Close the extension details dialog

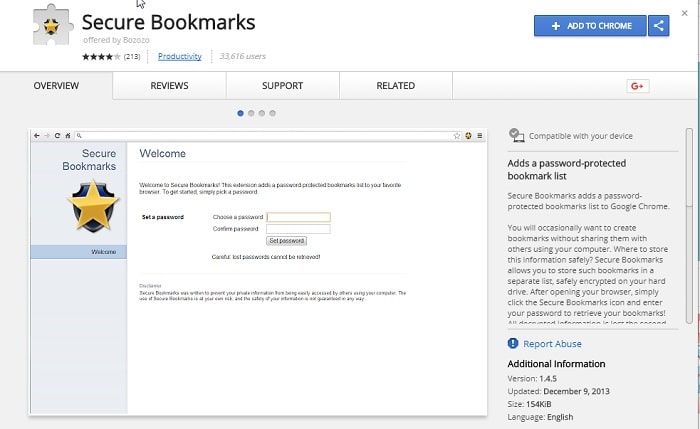[x=684, y=13]
